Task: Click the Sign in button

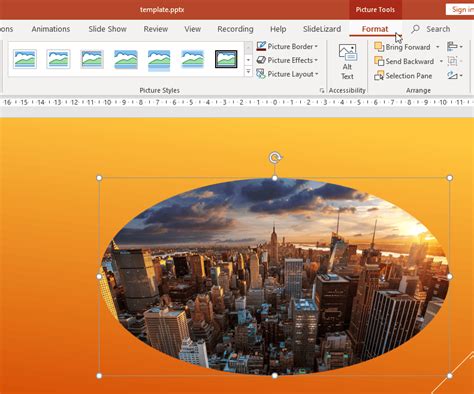Action: [x=461, y=10]
